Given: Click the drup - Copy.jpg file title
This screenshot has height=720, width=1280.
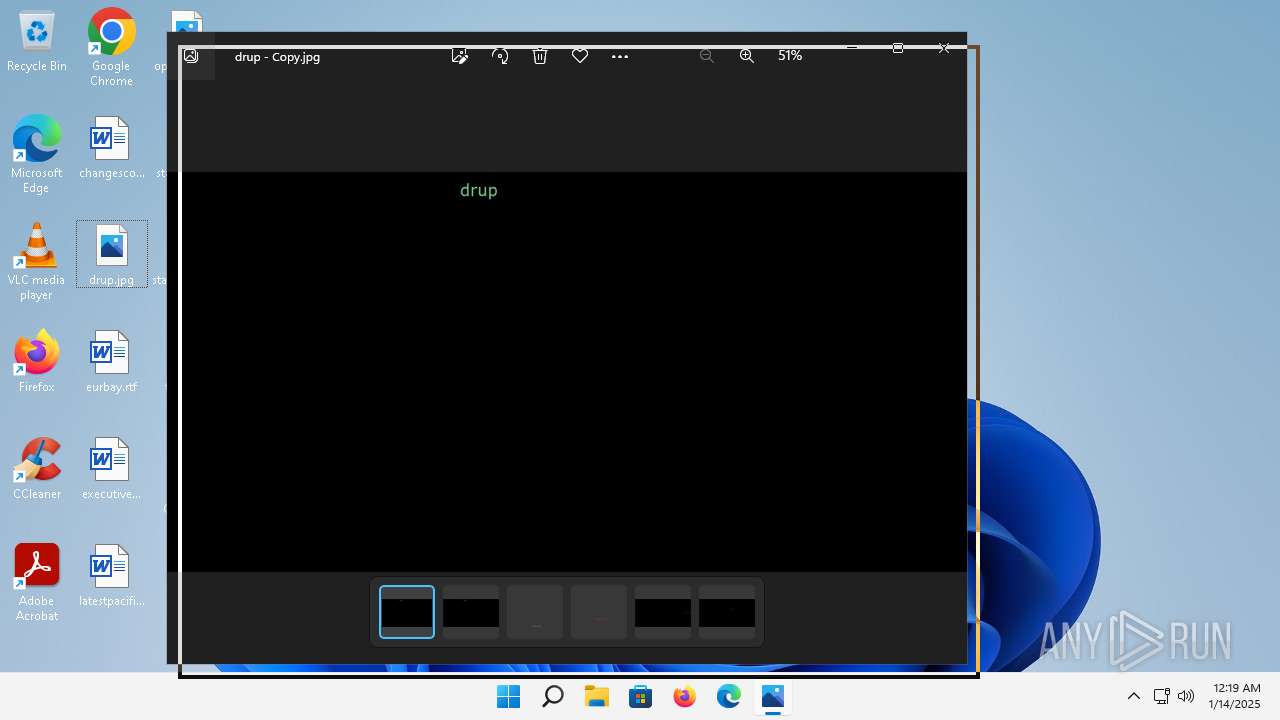Looking at the screenshot, I should [277, 57].
